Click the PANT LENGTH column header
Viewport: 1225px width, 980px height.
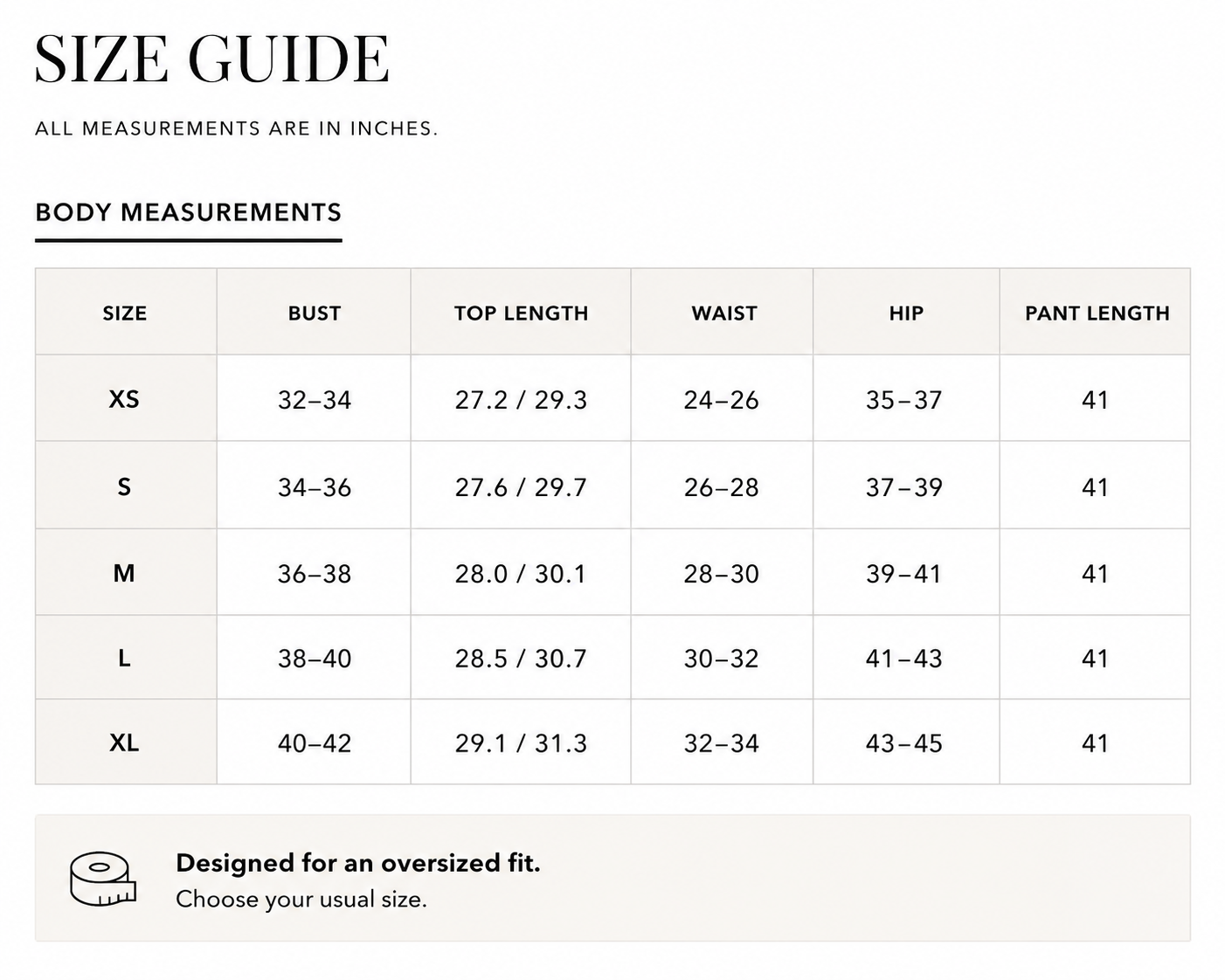click(x=1097, y=314)
